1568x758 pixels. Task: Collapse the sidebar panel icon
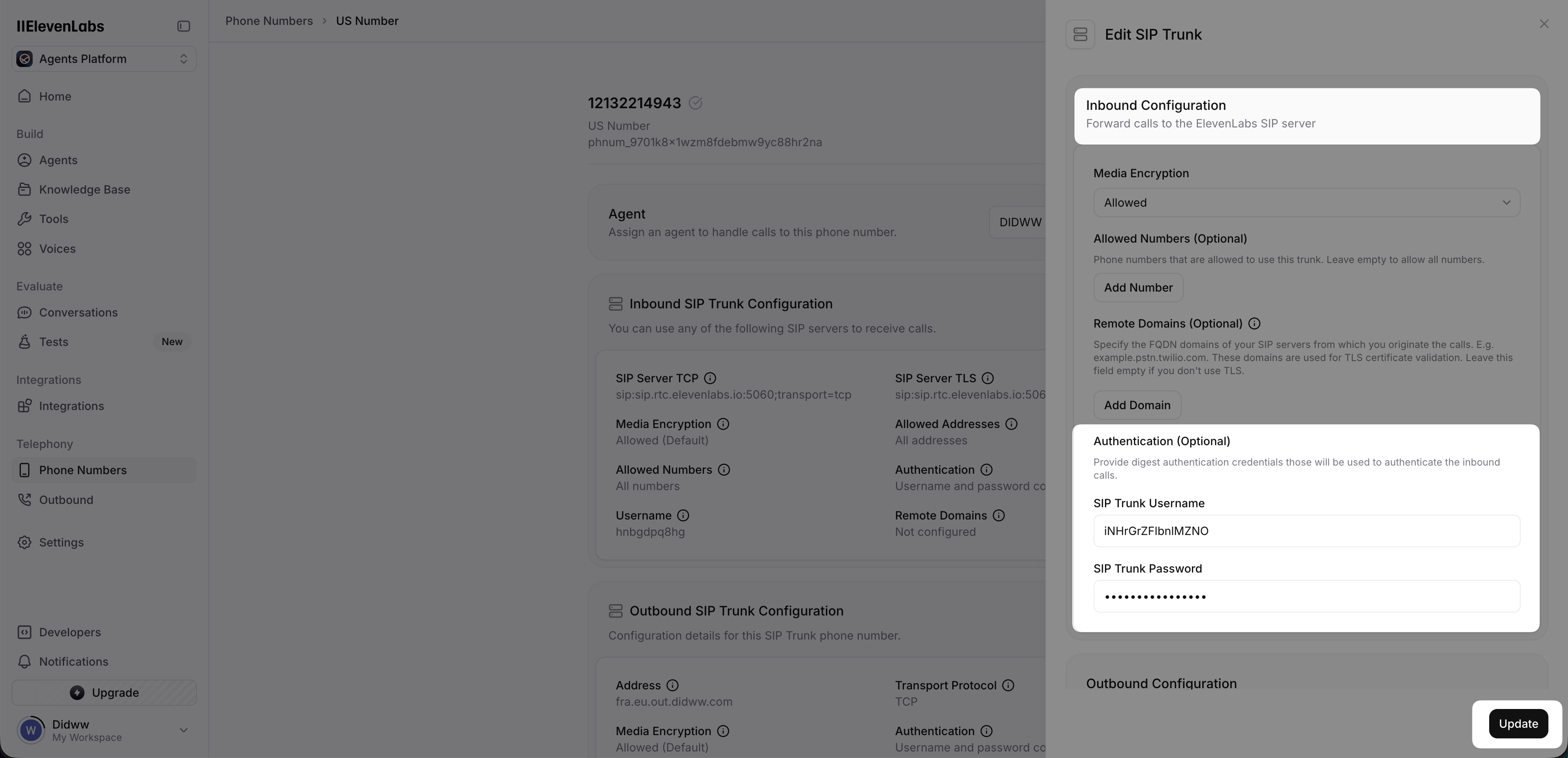[183, 26]
